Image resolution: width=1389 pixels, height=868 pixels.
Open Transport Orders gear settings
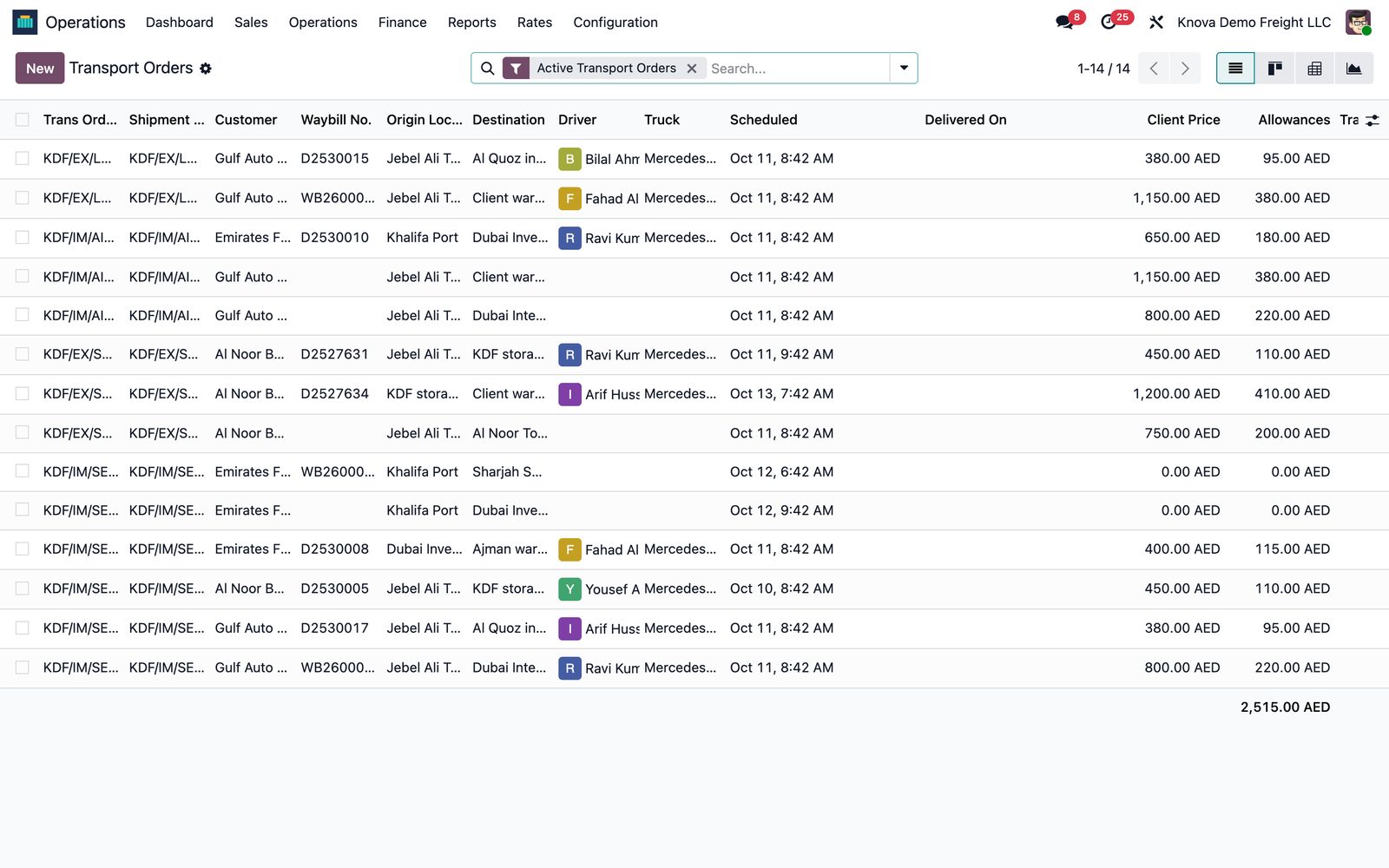click(206, 69)
